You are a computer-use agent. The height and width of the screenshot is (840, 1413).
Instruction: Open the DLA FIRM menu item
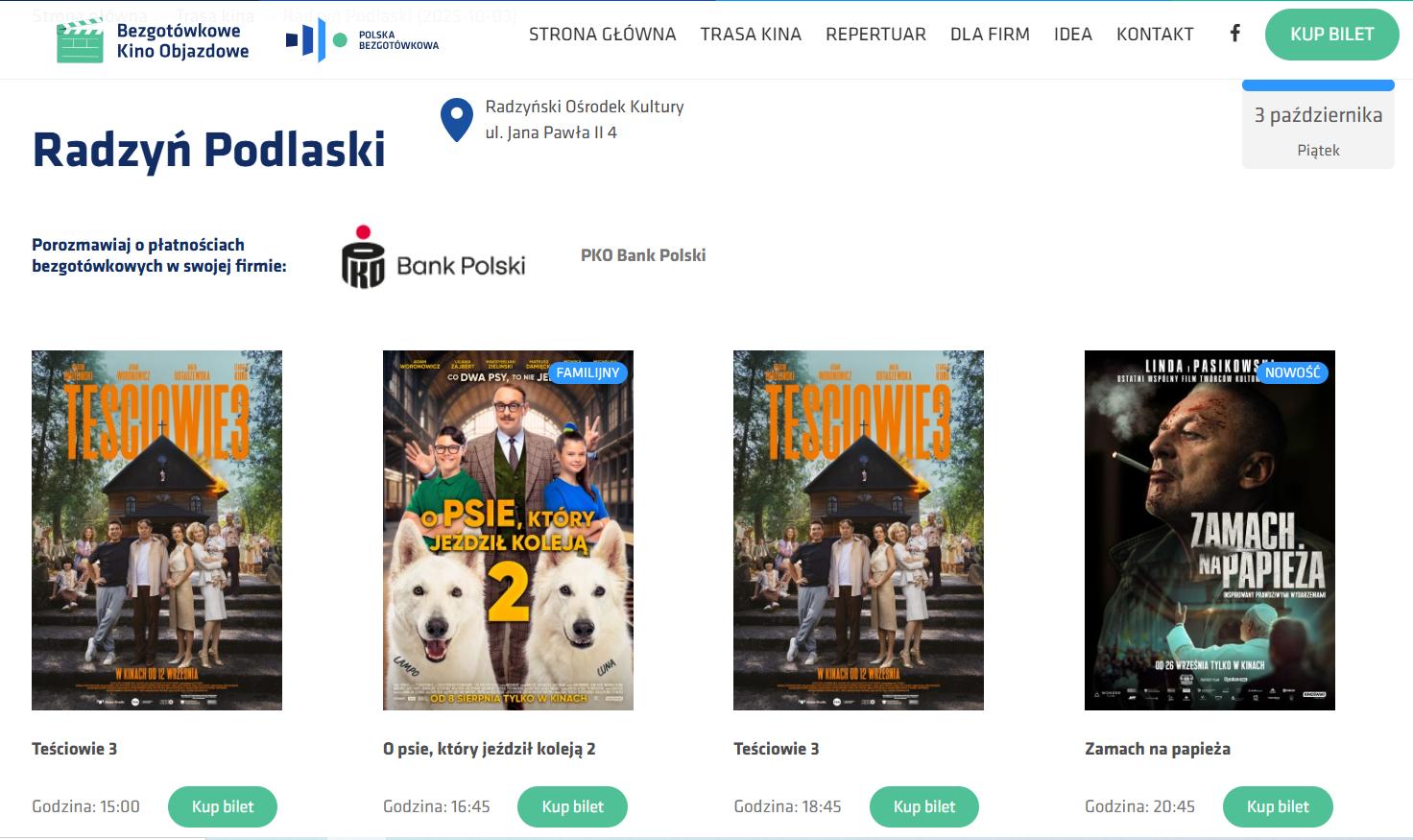point(990,35)
